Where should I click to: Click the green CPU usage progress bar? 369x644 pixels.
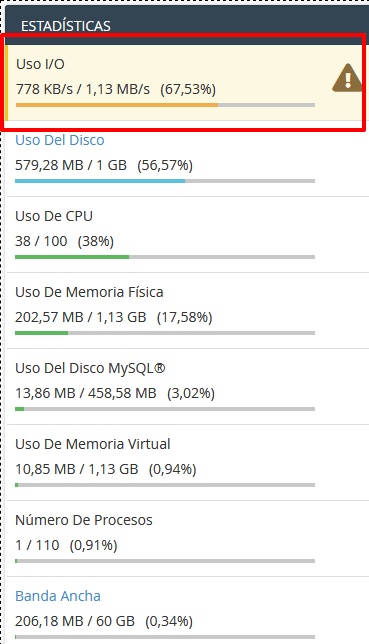(x=165, y=257)
